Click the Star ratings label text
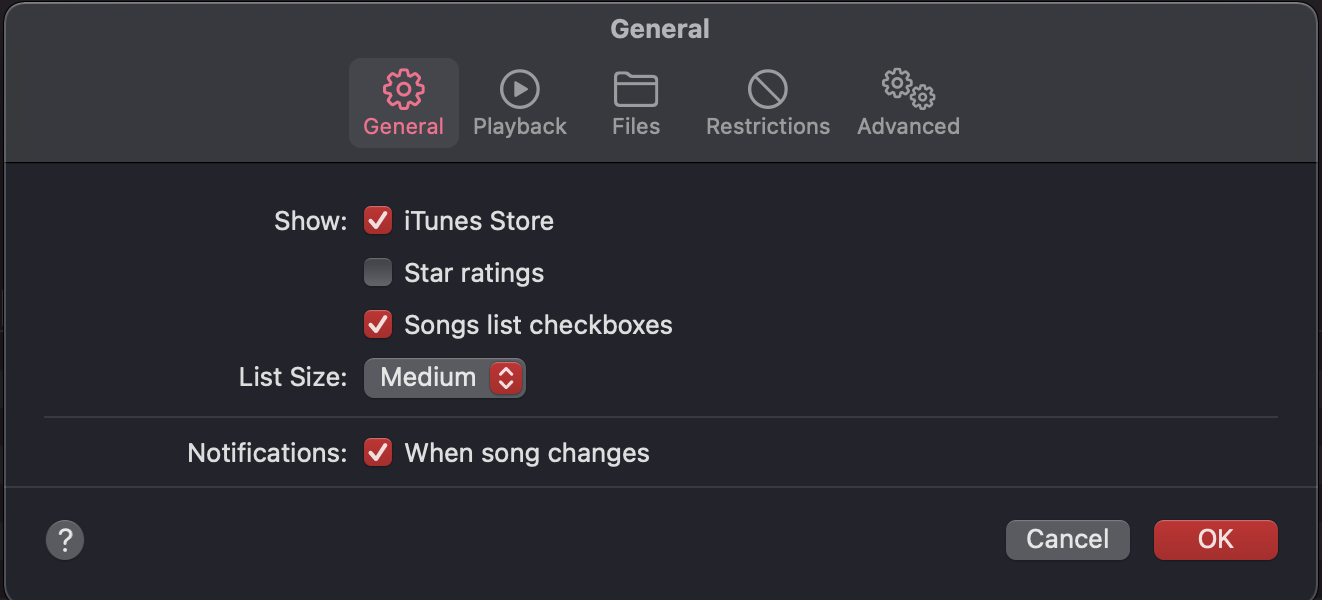This screenshot has width=1322, height=600. click(474, 273)
